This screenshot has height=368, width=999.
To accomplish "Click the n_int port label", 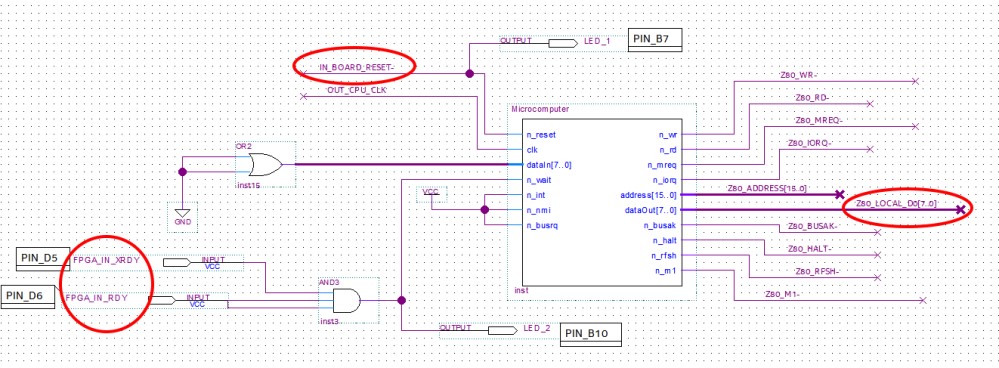I will pos(536,195).
